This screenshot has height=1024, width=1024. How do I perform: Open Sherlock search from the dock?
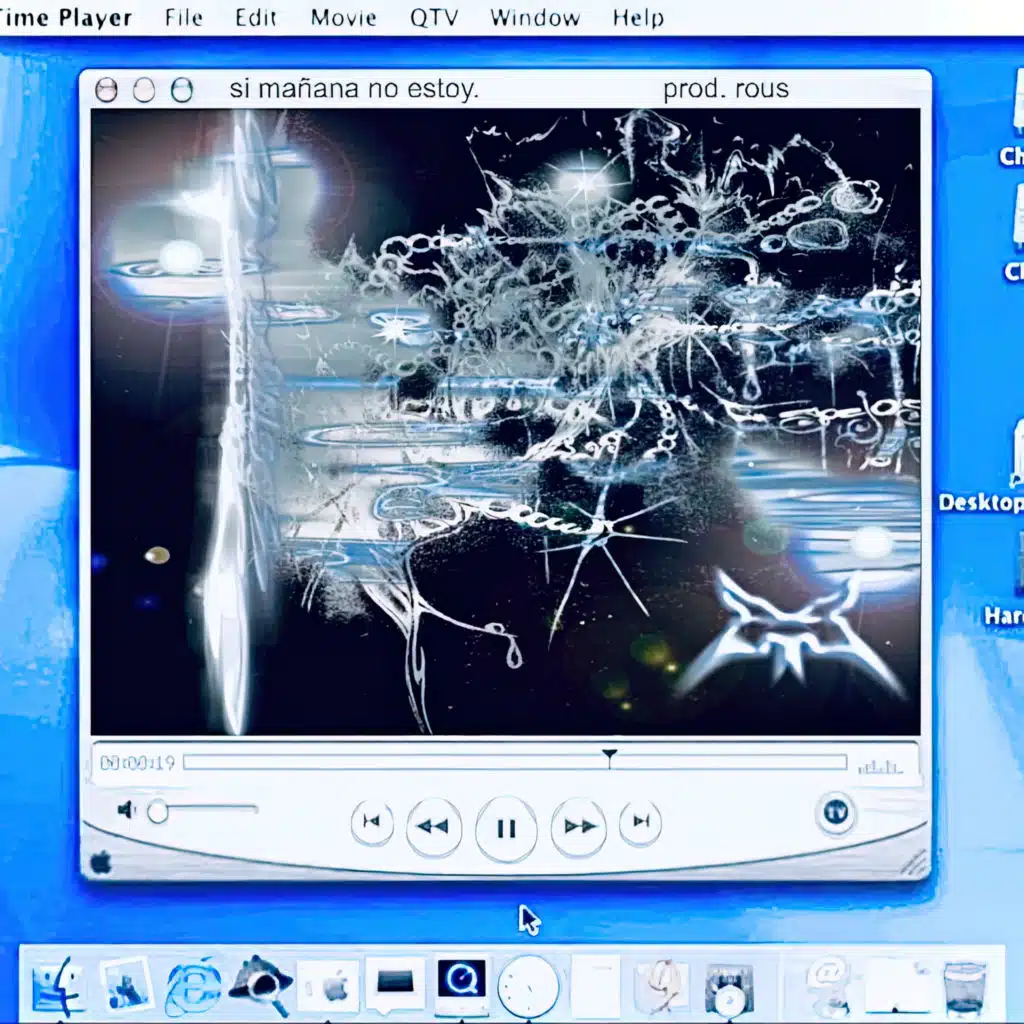click(x=260, y=986)
